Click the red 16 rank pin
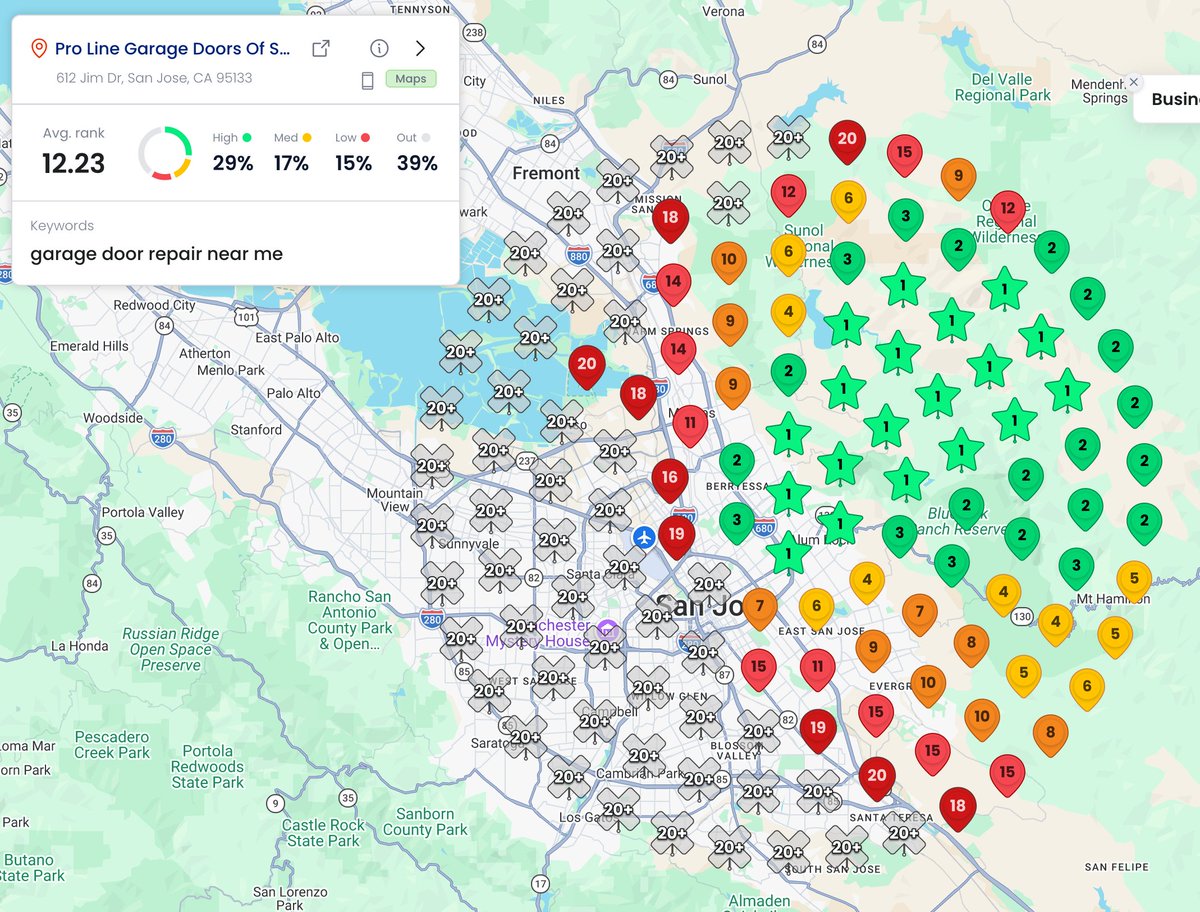Image resolution: width=1200 pixels, height=912 pixels. pyautogui.click(x=669, y=480)
